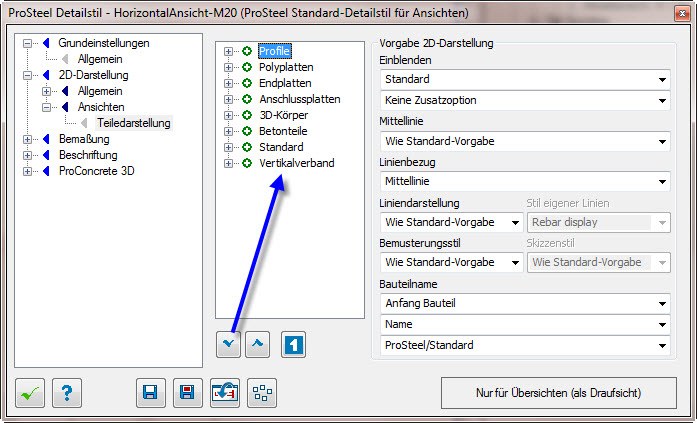
Task: Click green plus icon beside Betonteile
Action: pos(247,131)
